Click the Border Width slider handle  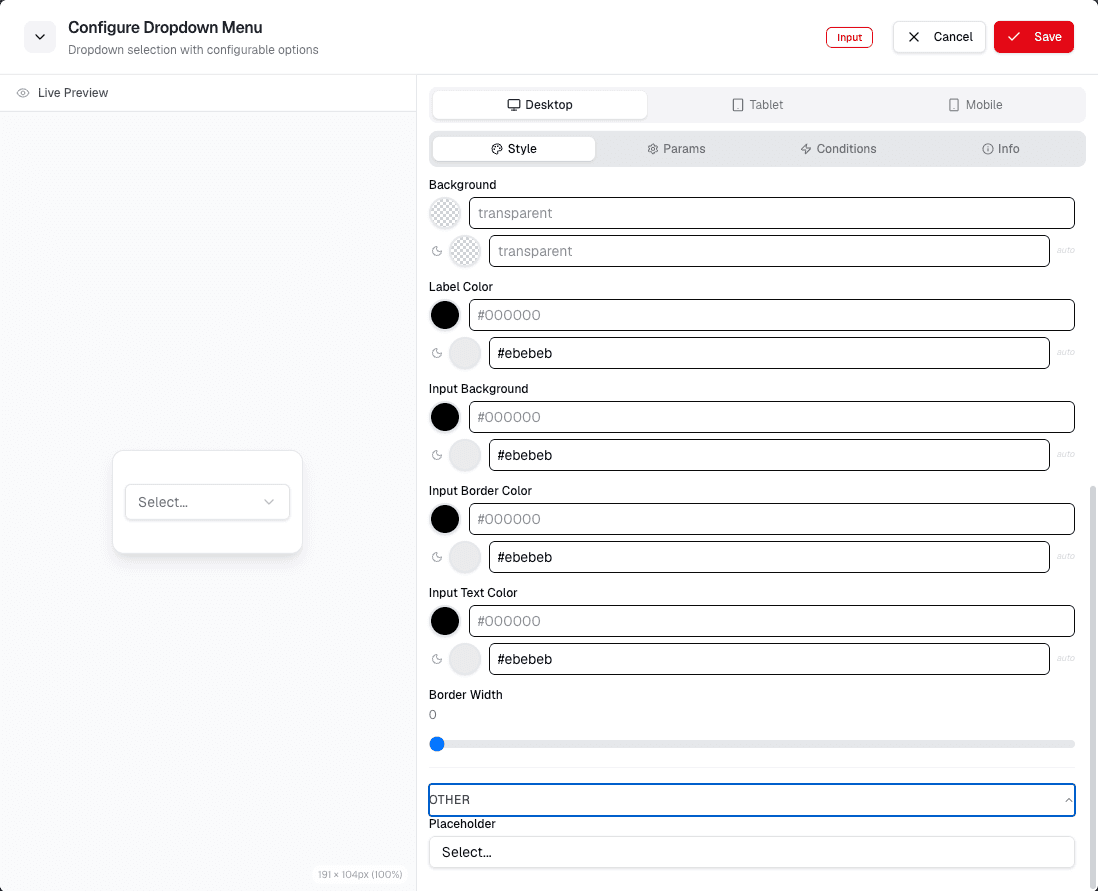437,744
